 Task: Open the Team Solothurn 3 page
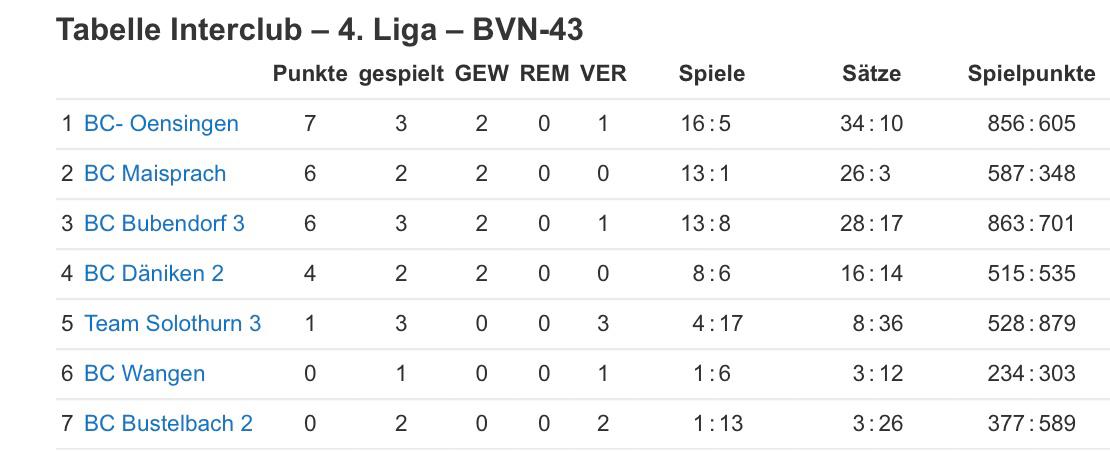tap(173, 324)
